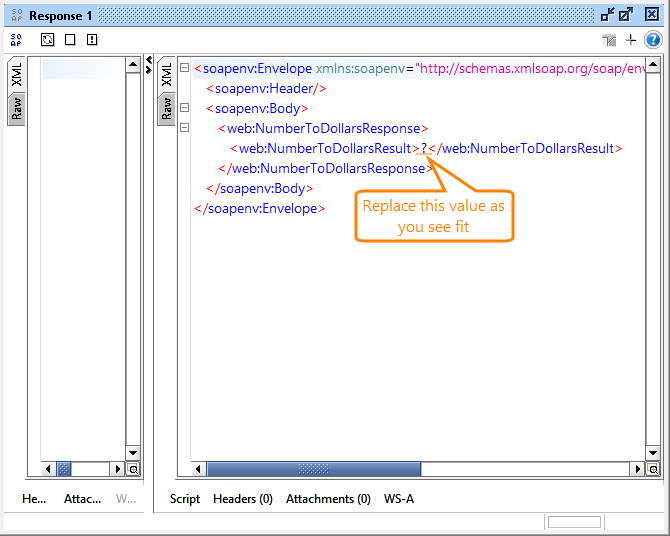Select the Raw tab of the right editor
This screenshot has width=670, height=536.
(166, 109)
